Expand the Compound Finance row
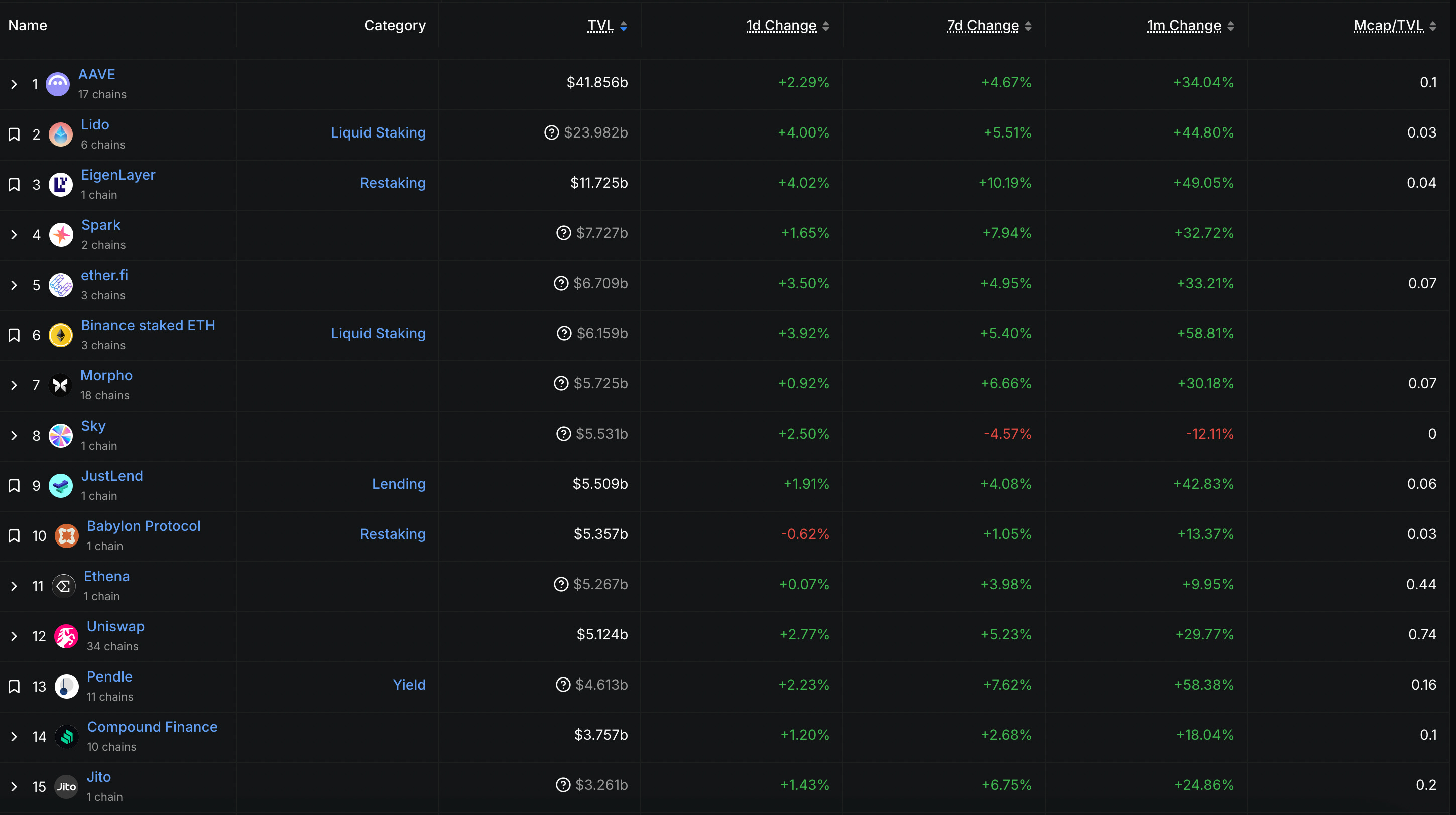This screenshot has height=815, width=1456. coord(14,737)
